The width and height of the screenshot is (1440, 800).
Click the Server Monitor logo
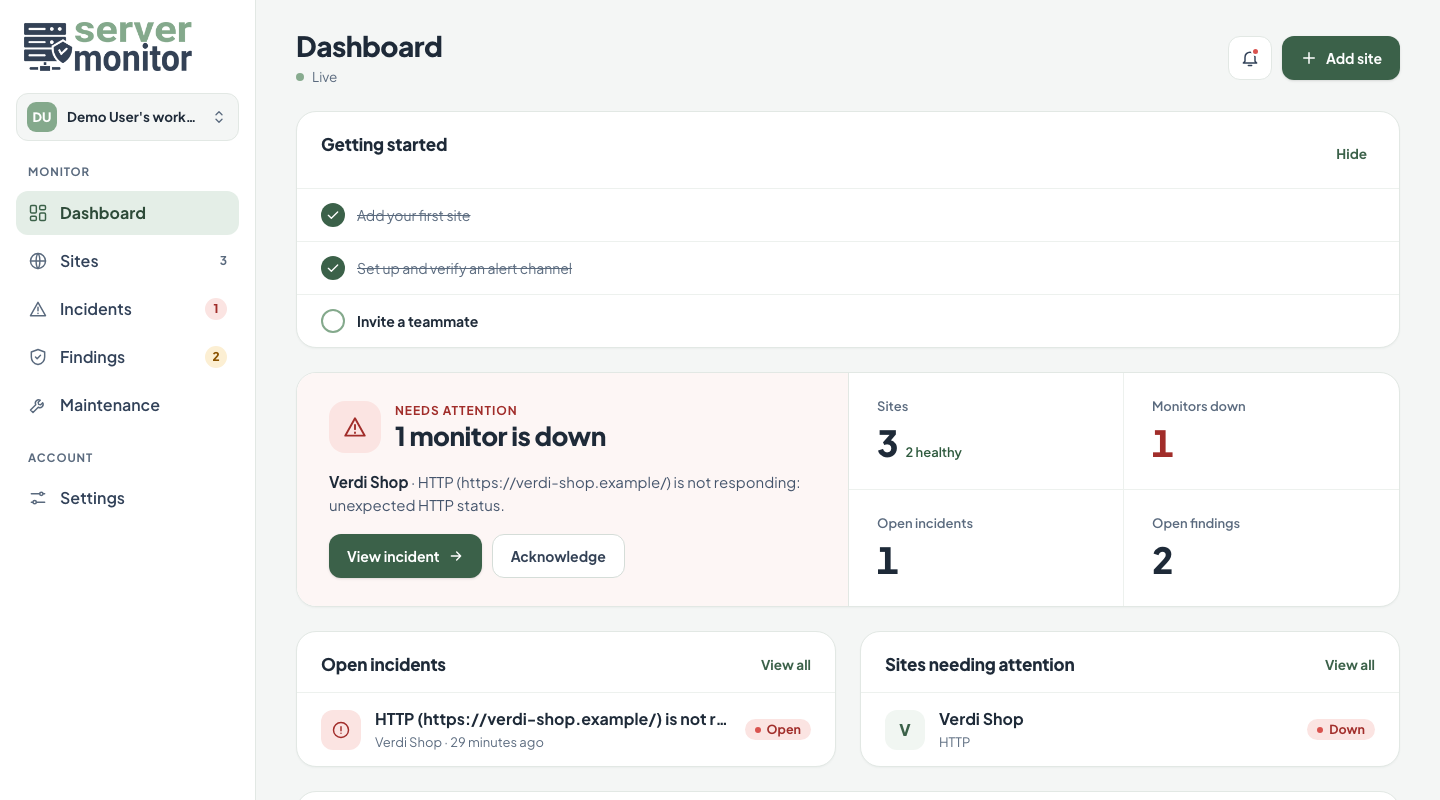(x=108, y=46)
